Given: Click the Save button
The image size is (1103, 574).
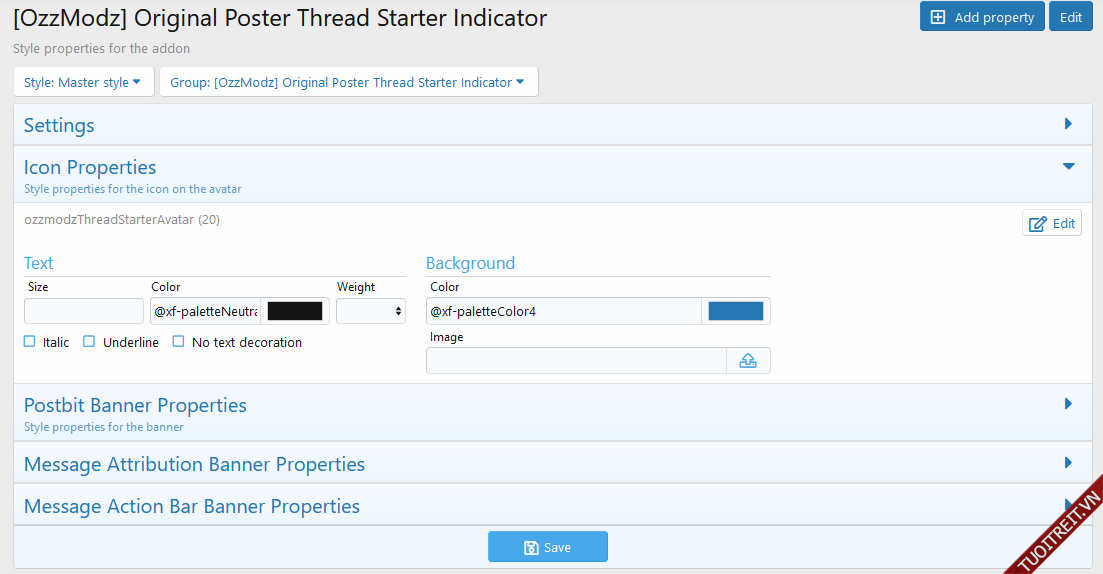Looking at the screenshot, I should 548,547.
